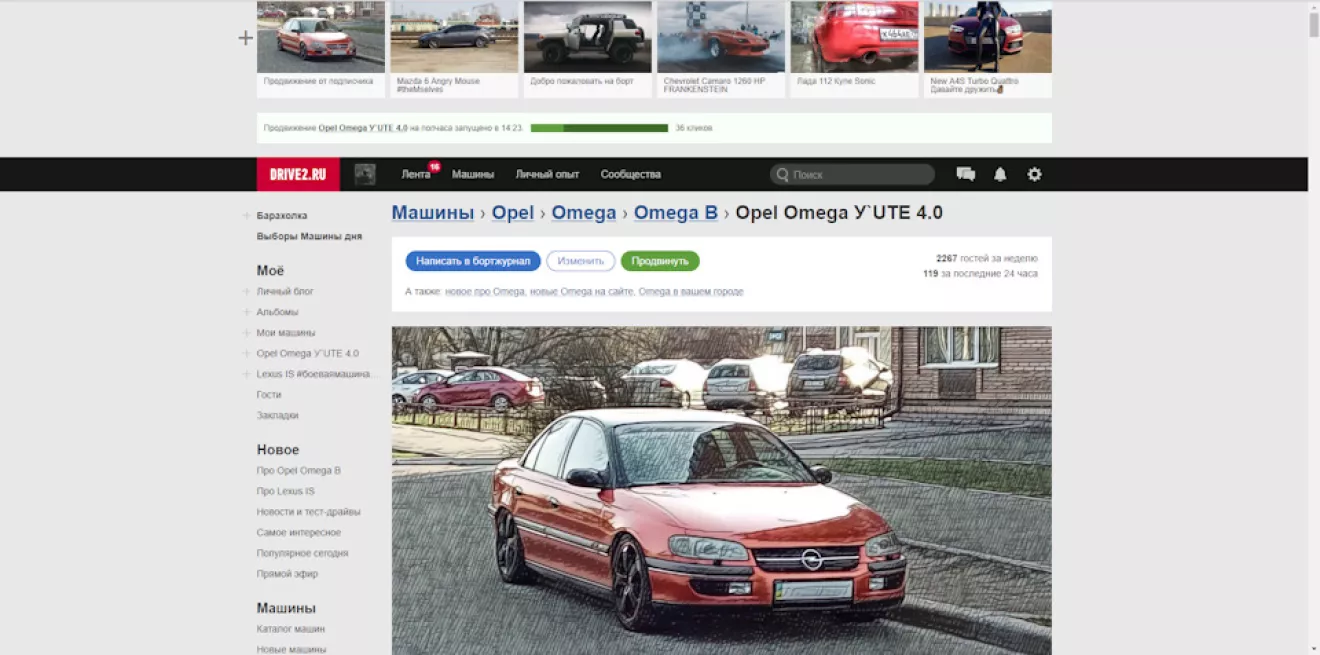This screenshot has height=655, width=1320.
Task: Open the Omega в вашем городе link
Action: click(x=691, y=292)
